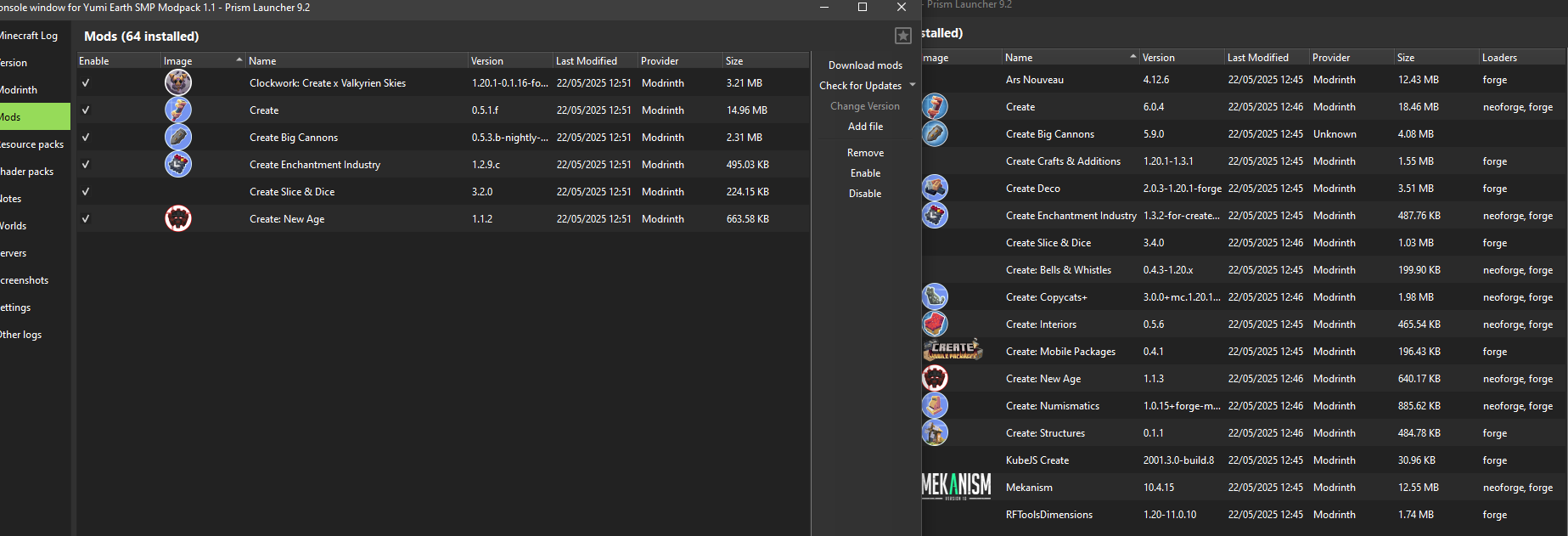The width and height of the screenshot is (1568, 536).
Task: Click the Create: New Age icon in the background window
Action: coord(935,378)
